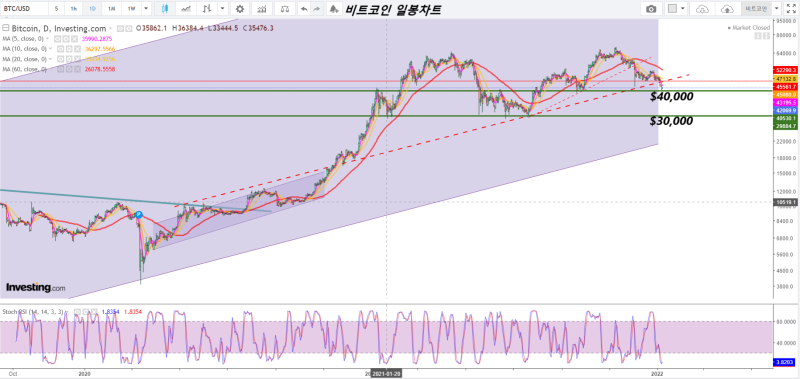Open the chart style dropdown arrow
The image size is (800, 379).
(221, 9)
